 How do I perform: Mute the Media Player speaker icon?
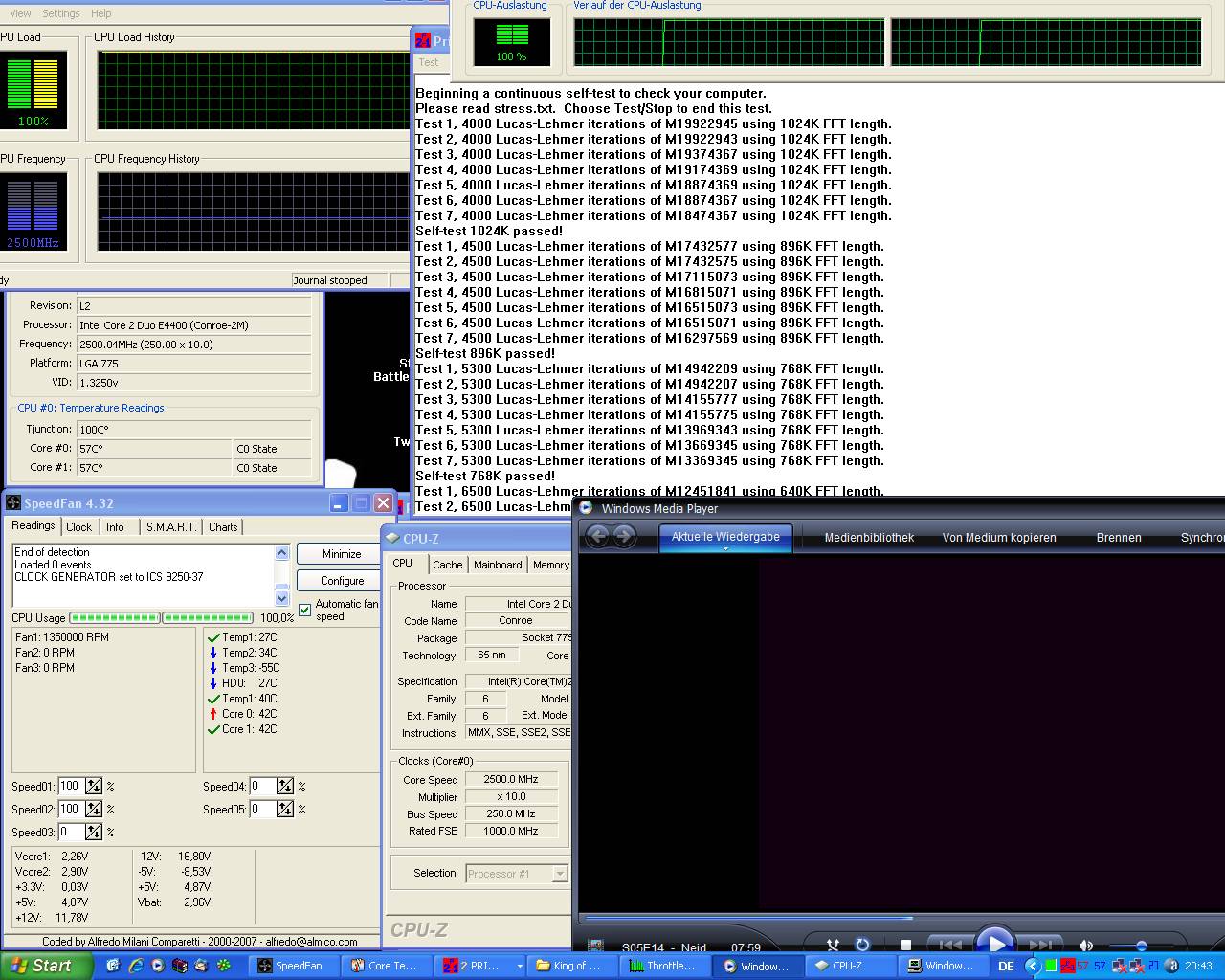1085,946
